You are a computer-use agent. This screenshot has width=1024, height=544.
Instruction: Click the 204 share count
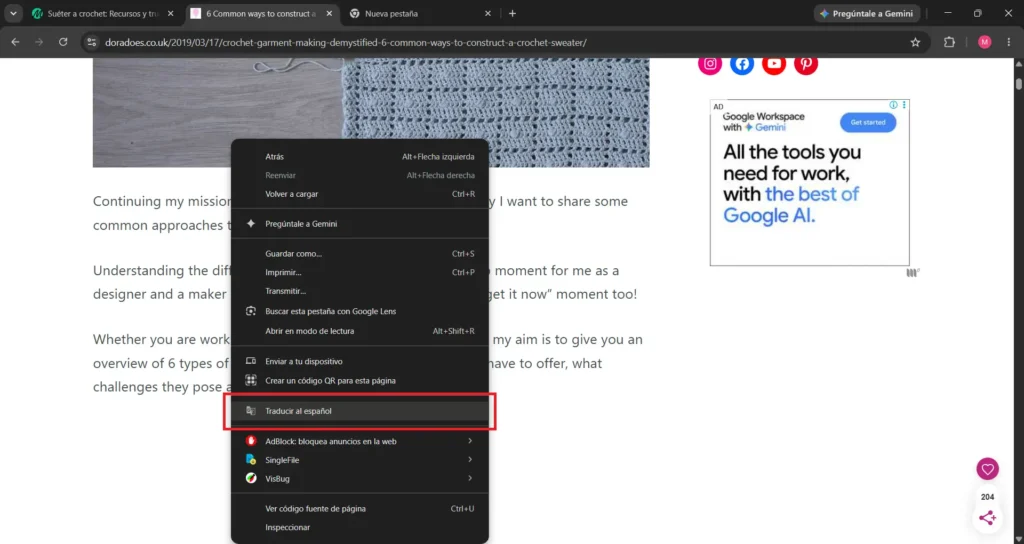(987, 496)
